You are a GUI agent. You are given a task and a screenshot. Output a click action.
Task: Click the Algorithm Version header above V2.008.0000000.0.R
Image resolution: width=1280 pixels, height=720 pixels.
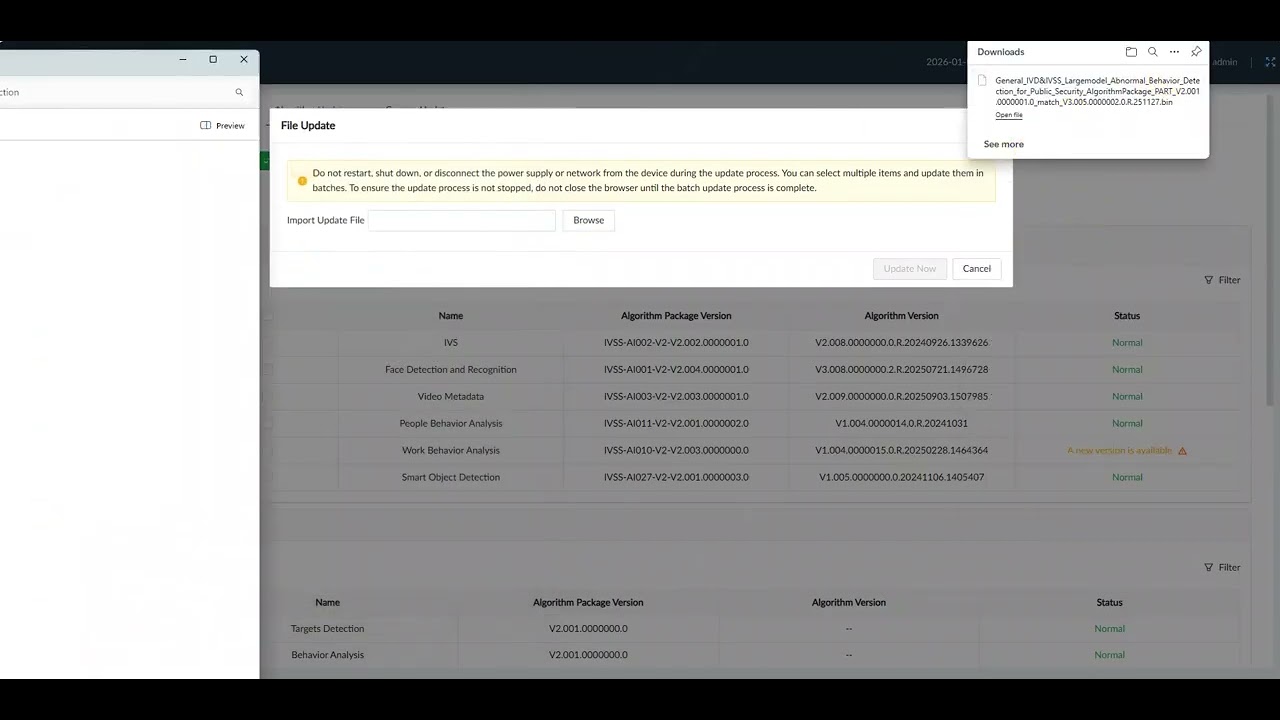[902, 316]
